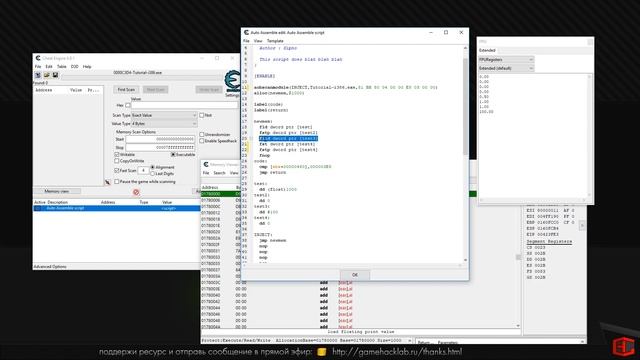Click the pointer arrow icon beside Pause option
Image resolution: width=640 pixels, height=360 pixels.
point(108,182)
